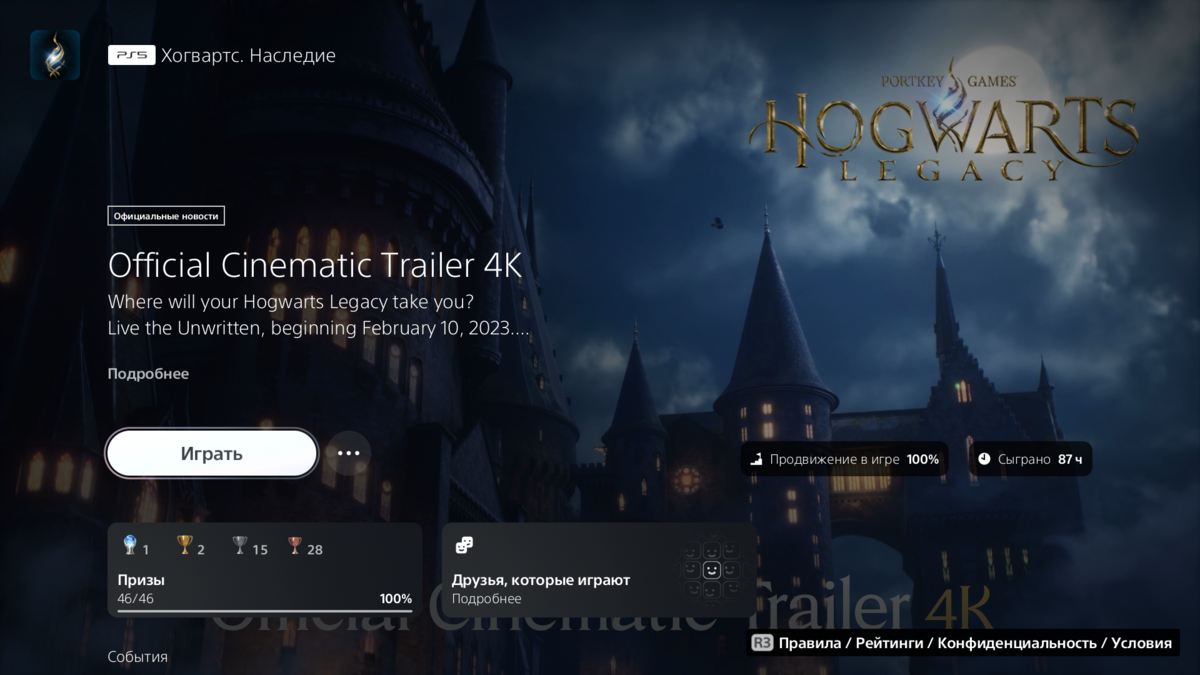
Task: Click "Подробнее" under the trailer description
Action: [148, 373]
